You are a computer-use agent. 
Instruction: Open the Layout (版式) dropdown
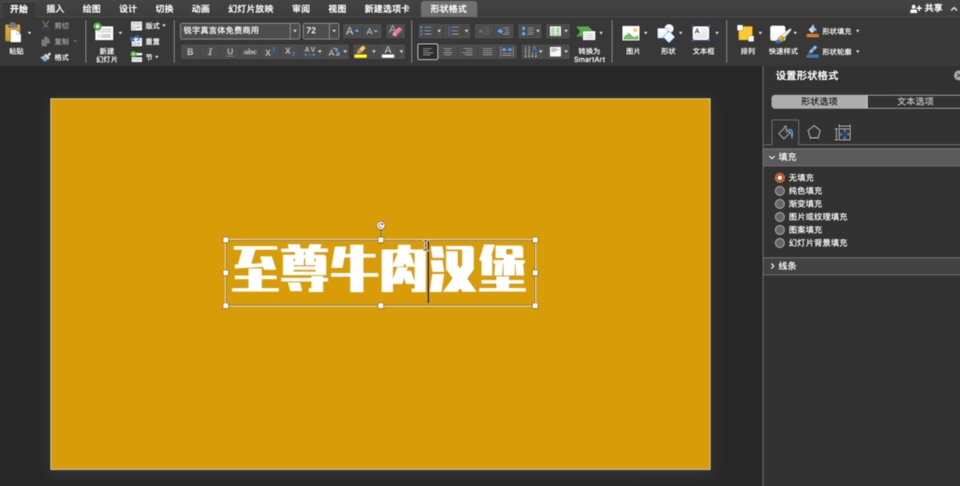click(x=148, y=26)
